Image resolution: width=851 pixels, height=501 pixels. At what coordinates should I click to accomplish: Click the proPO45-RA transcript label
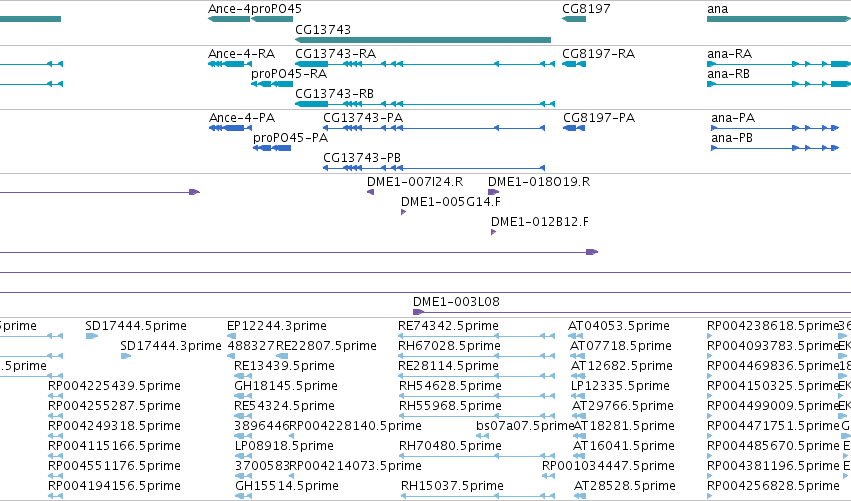coord(289,74)
